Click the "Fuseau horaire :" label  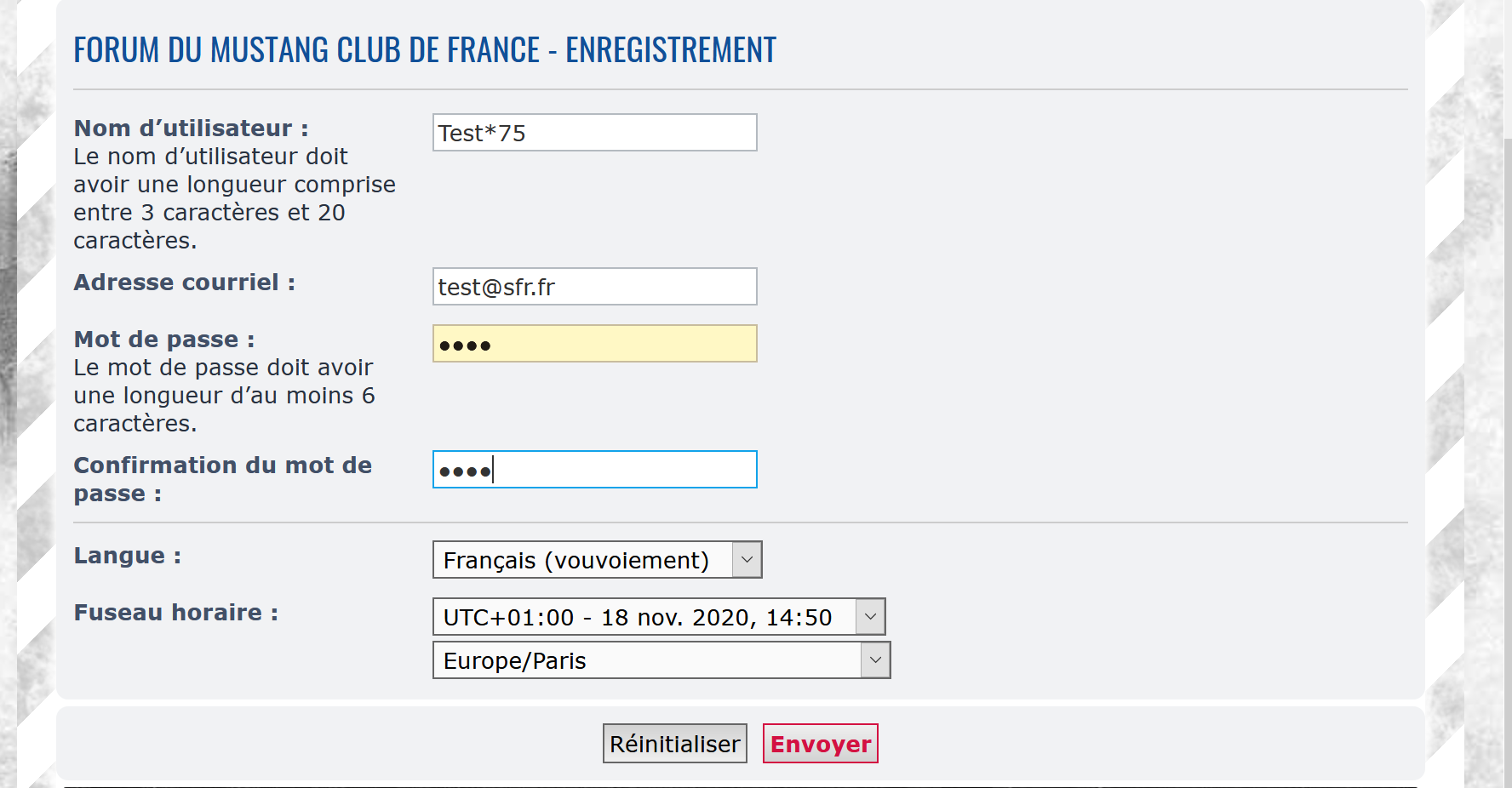[x=176, y=613]
